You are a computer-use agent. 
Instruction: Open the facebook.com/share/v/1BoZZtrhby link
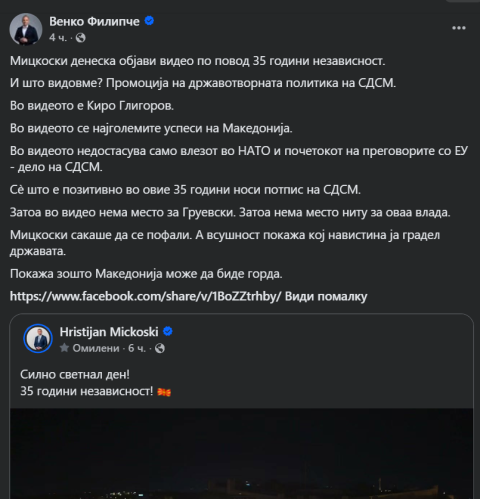tap(146, 296)
